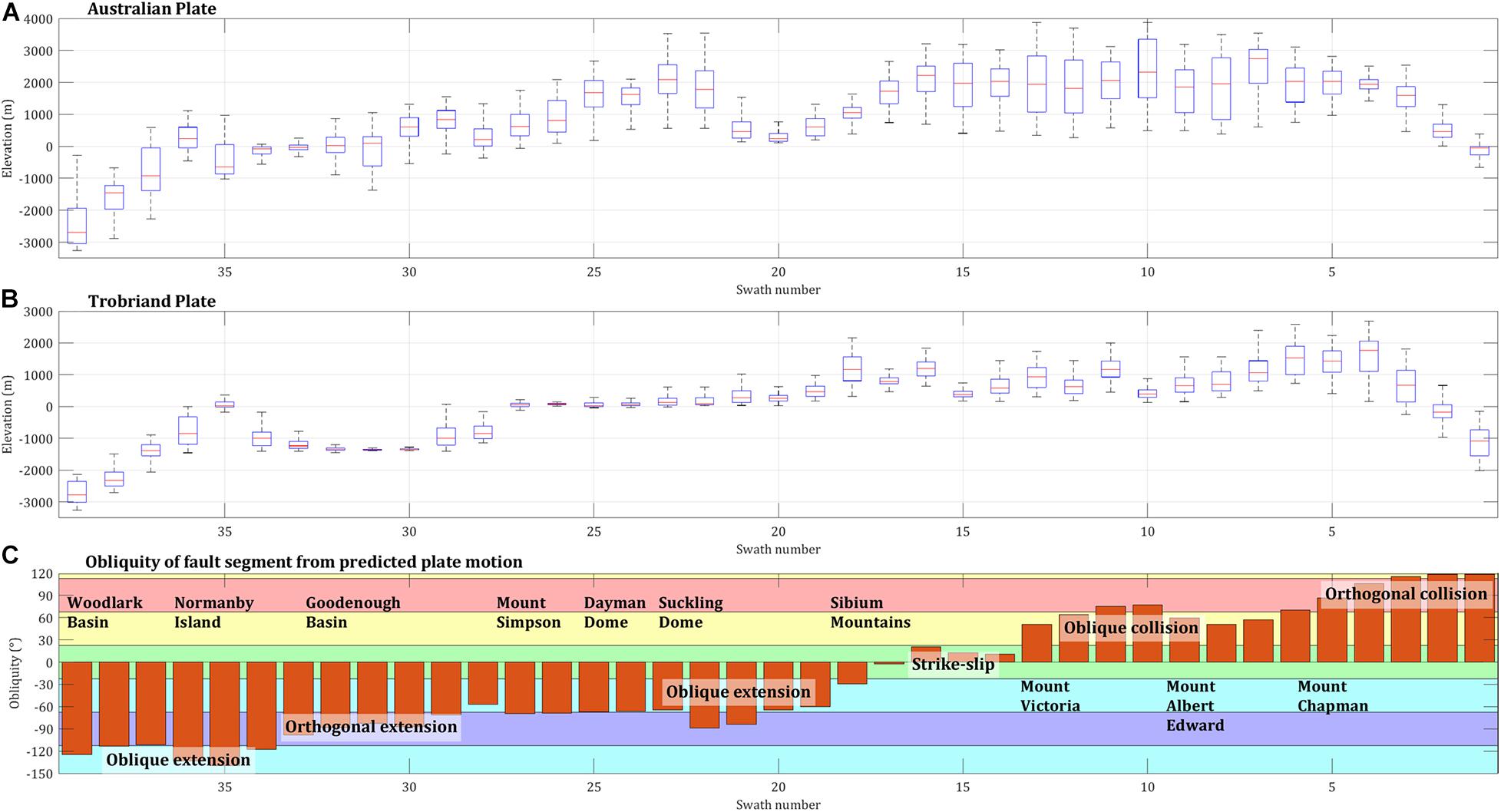The height and width of the screenshot is (812, 1501).
Task: Click "Oblique extension" label in the bottom cyan band
Action: tap(178, 760)
